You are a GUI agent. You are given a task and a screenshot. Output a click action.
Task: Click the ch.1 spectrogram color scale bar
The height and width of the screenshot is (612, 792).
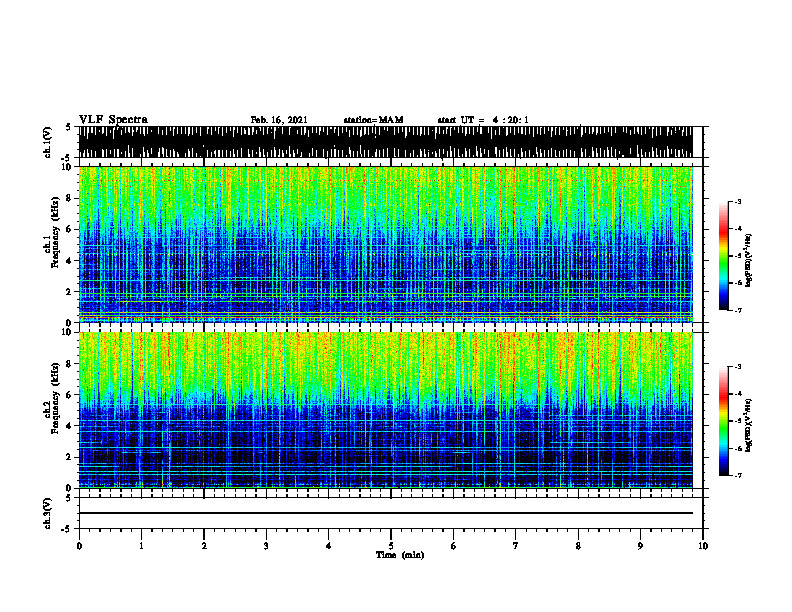pyautogui.click(x=723, y=256)
